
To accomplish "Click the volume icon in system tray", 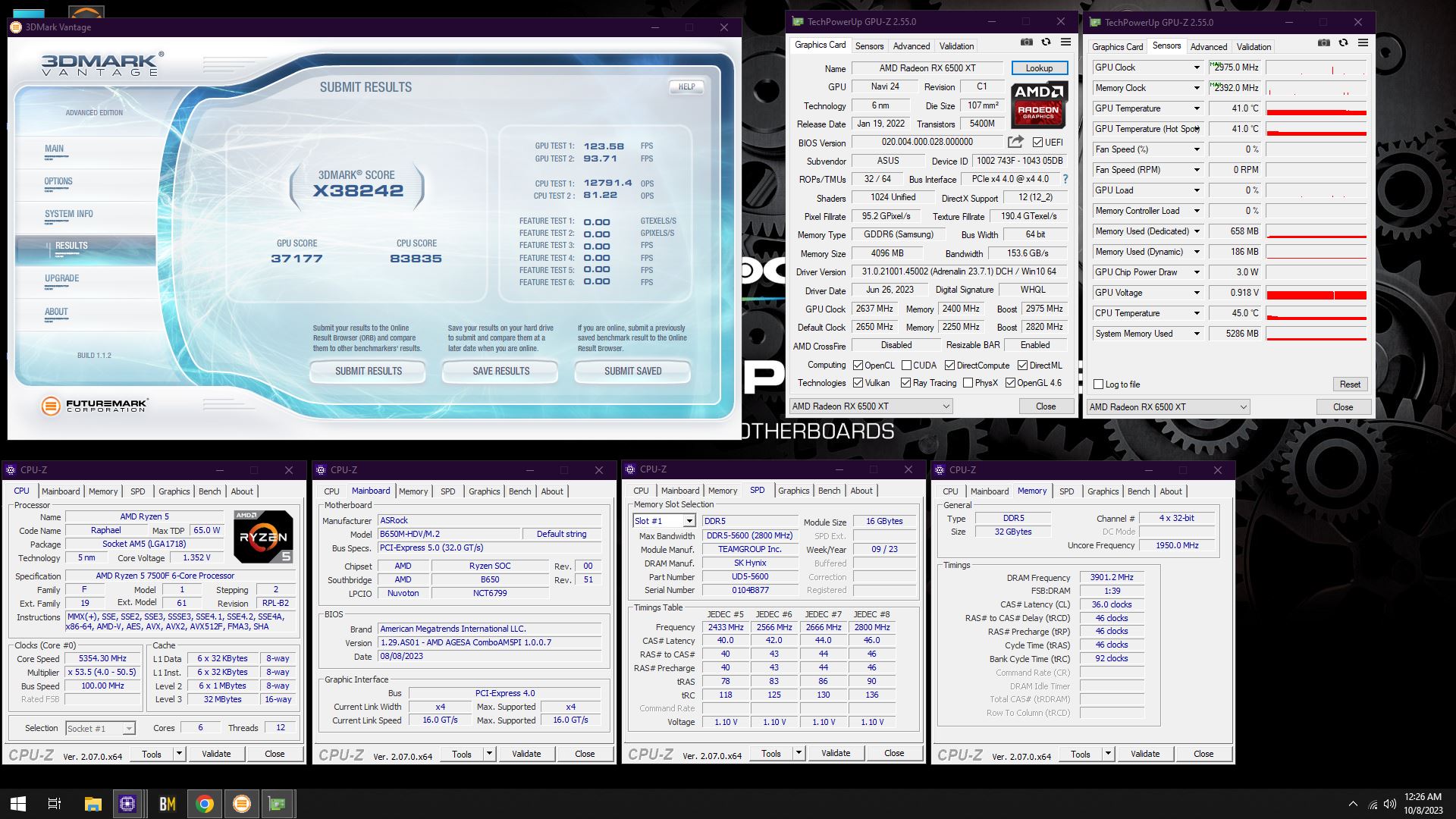I will pyautogui.click(x=1390, y=805).
